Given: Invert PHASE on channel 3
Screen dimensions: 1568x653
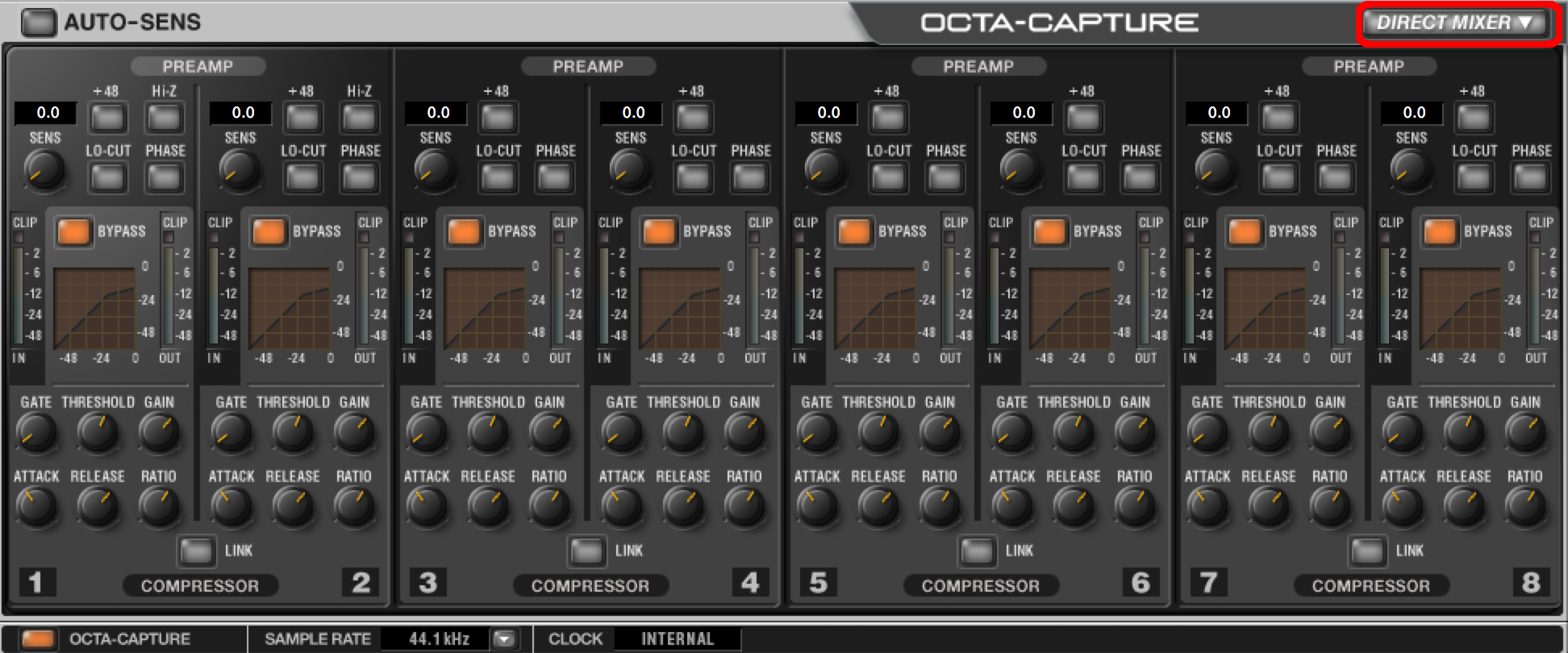Looking at the screenshot, I should click(554, 177).
